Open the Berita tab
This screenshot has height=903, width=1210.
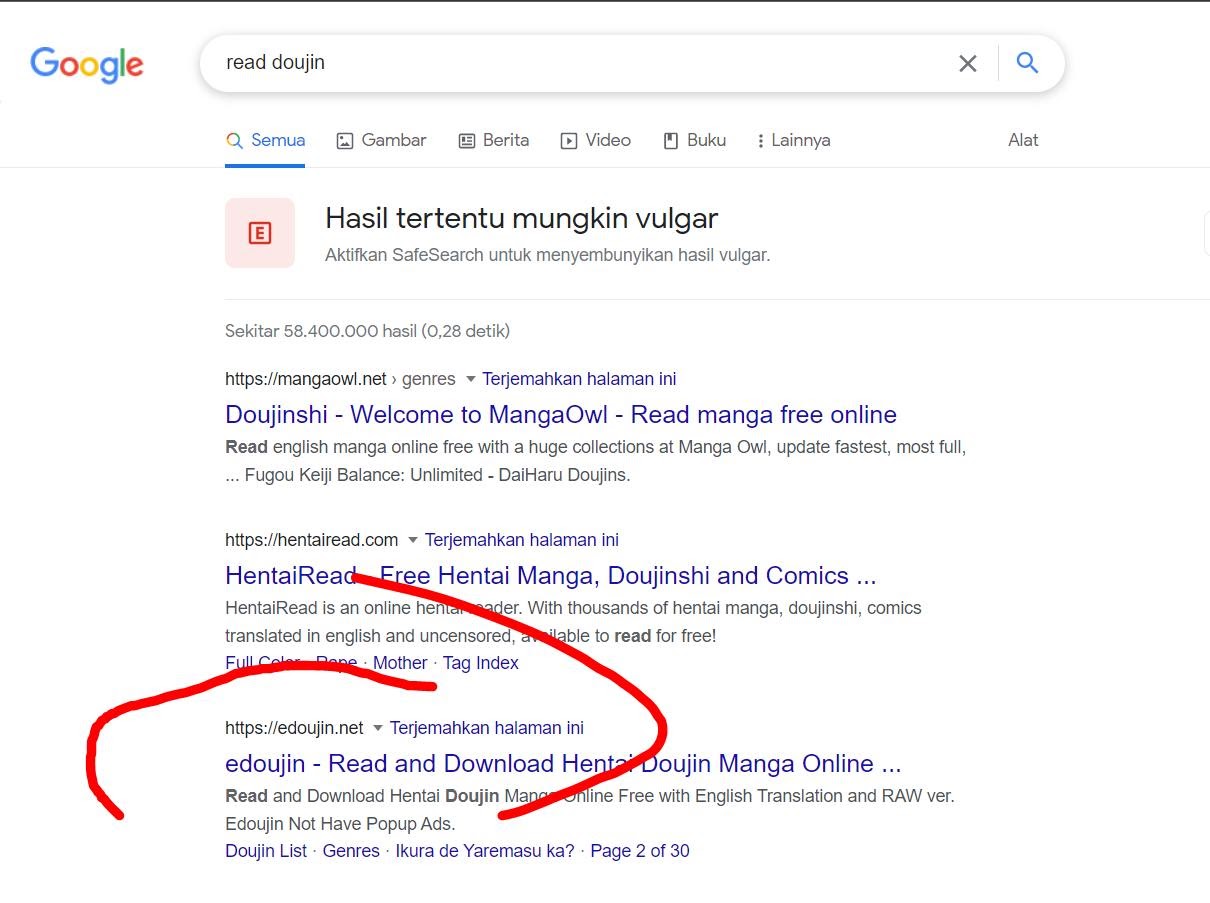click(x=494, y=140)
